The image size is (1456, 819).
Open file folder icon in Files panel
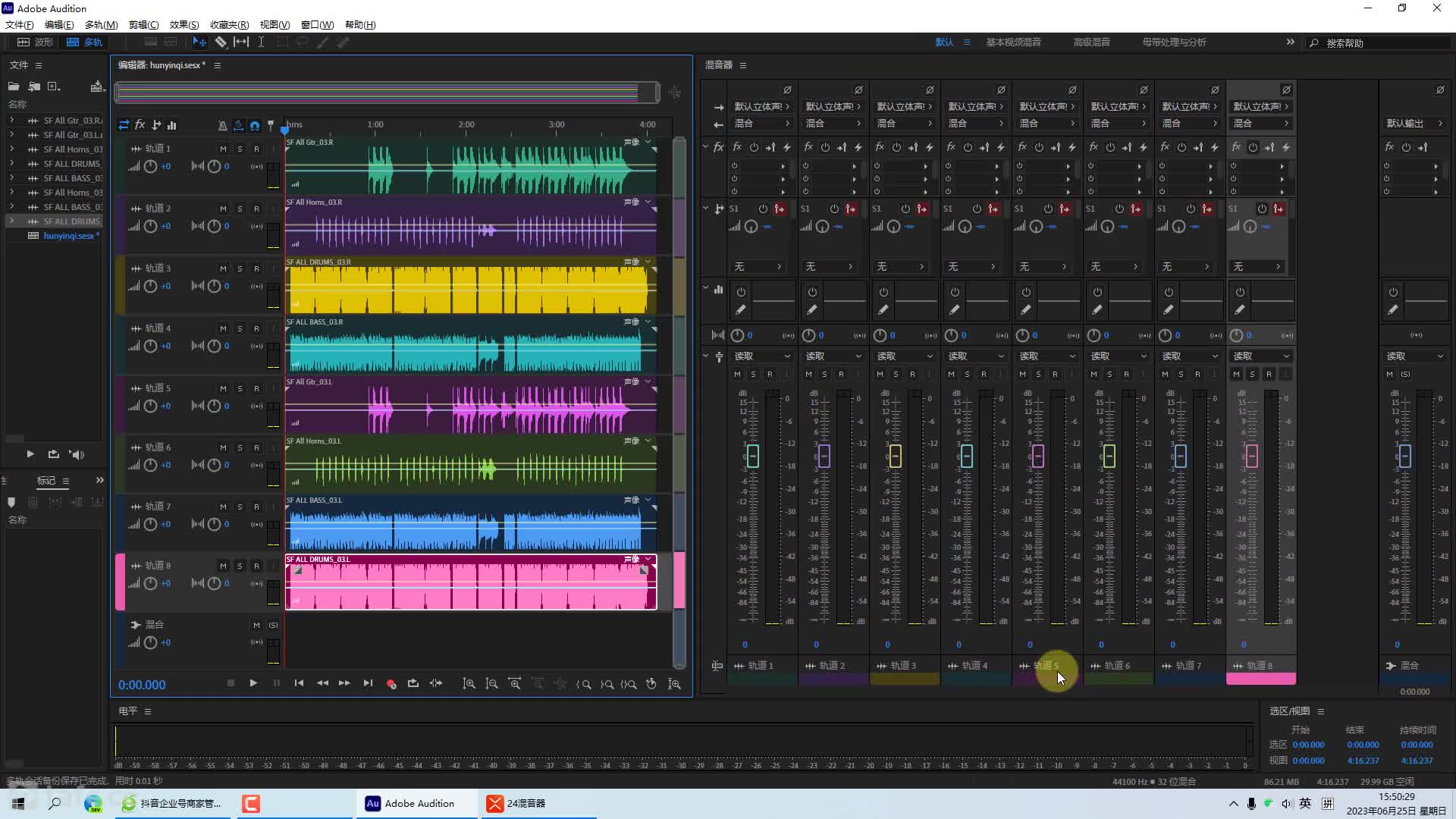(x=14, y=86)
